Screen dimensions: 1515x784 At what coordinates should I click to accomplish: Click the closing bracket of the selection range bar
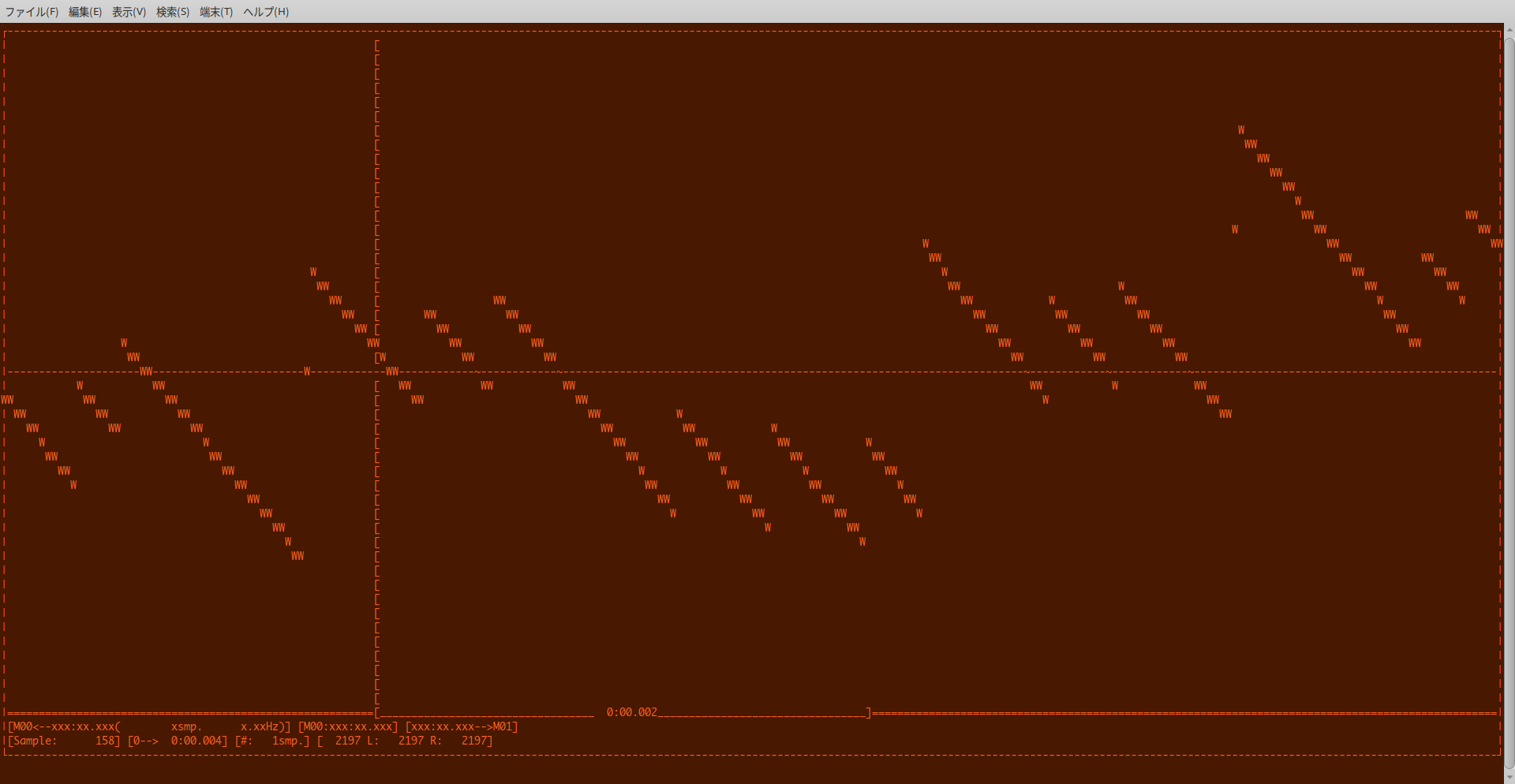coord(869,712)
